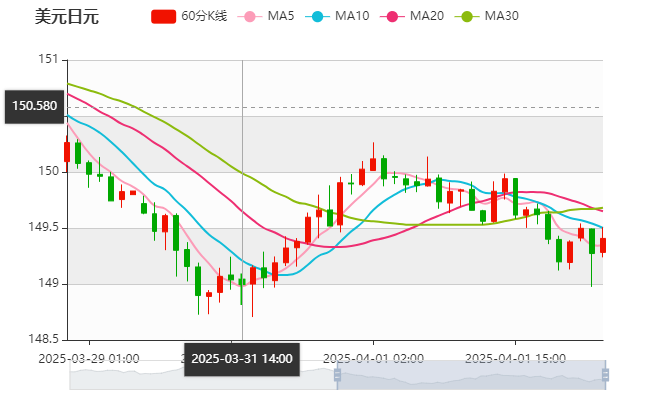The image size is (670, 400).
Task: Click the dark unselected area of zoom slider
Action: click(200, 376)
